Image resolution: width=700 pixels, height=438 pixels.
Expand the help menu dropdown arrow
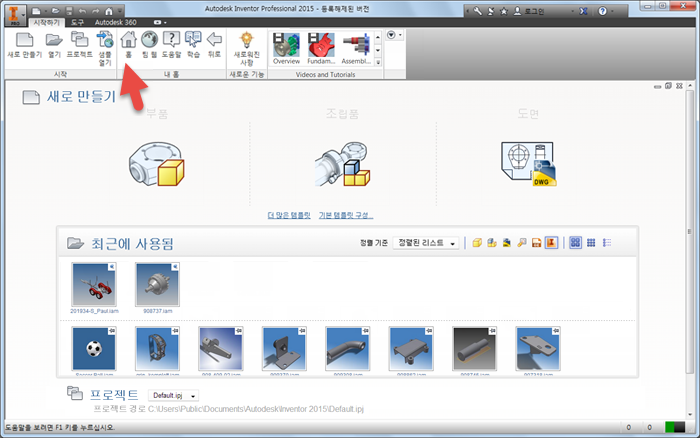612,11
